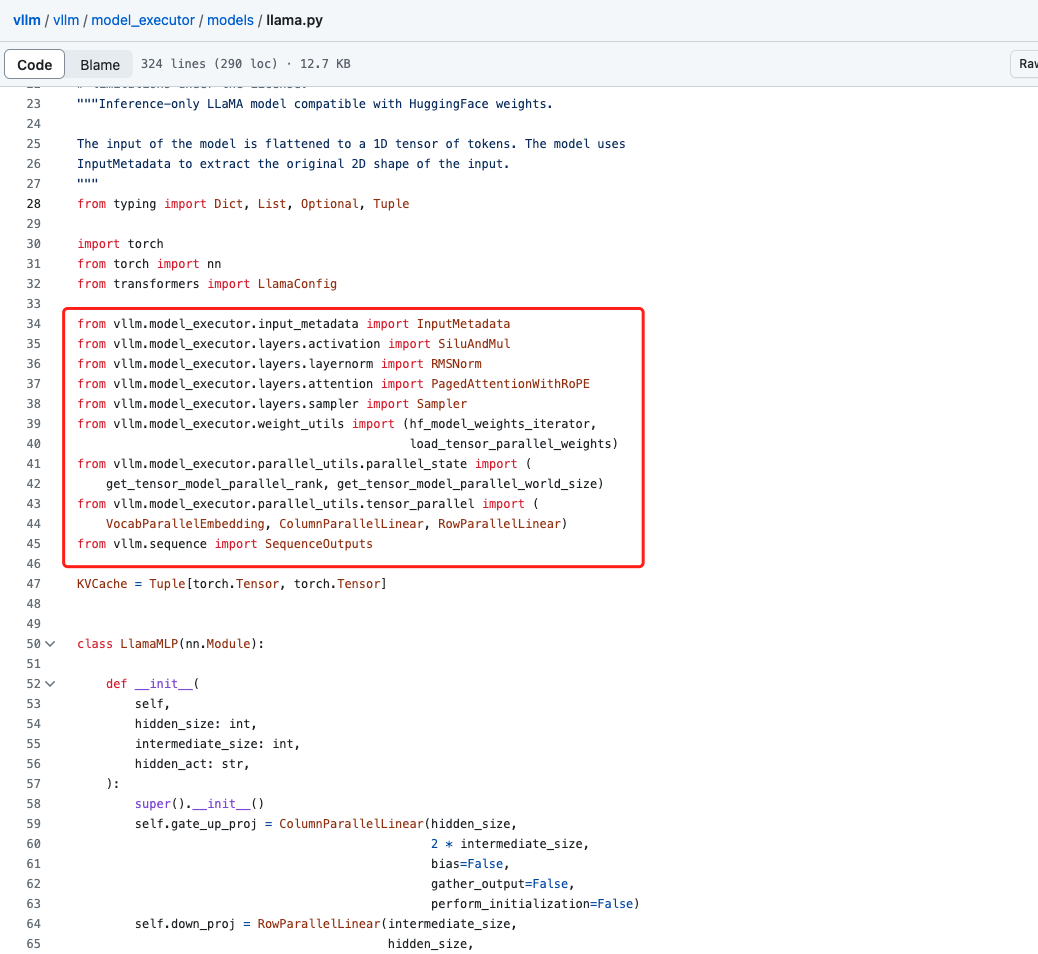Viewport: 1038px width, 954px height.
Task: Switch to the Blame view tab
Action: point(100,65)
